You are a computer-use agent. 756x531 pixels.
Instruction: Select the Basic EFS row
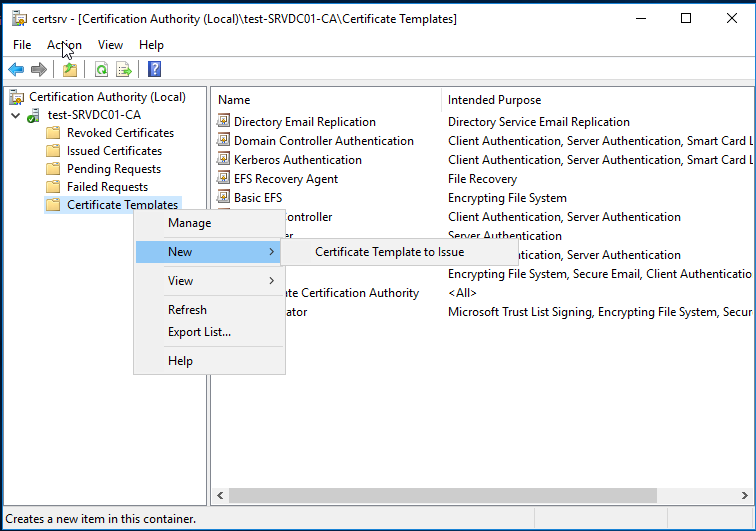258,198
